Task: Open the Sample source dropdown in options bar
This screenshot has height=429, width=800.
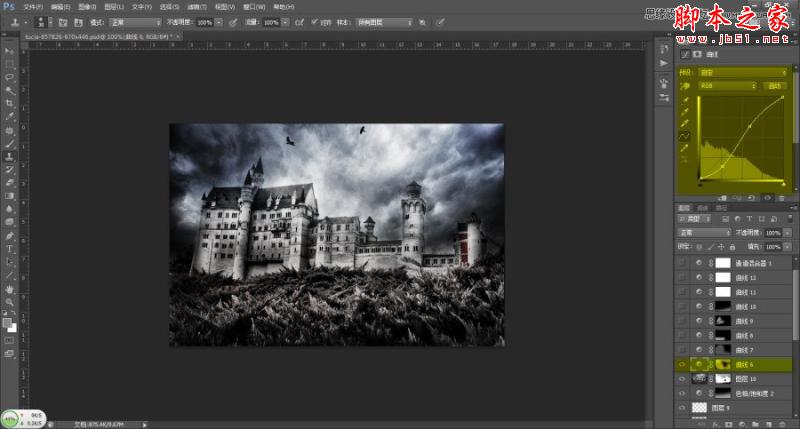Action: point(384,22)
